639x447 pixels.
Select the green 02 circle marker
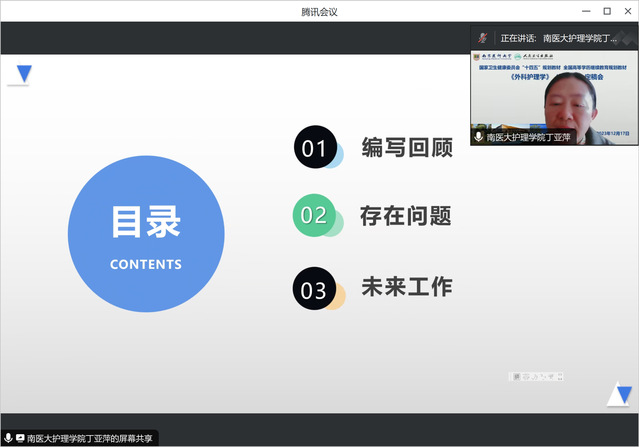coord(313,214)
